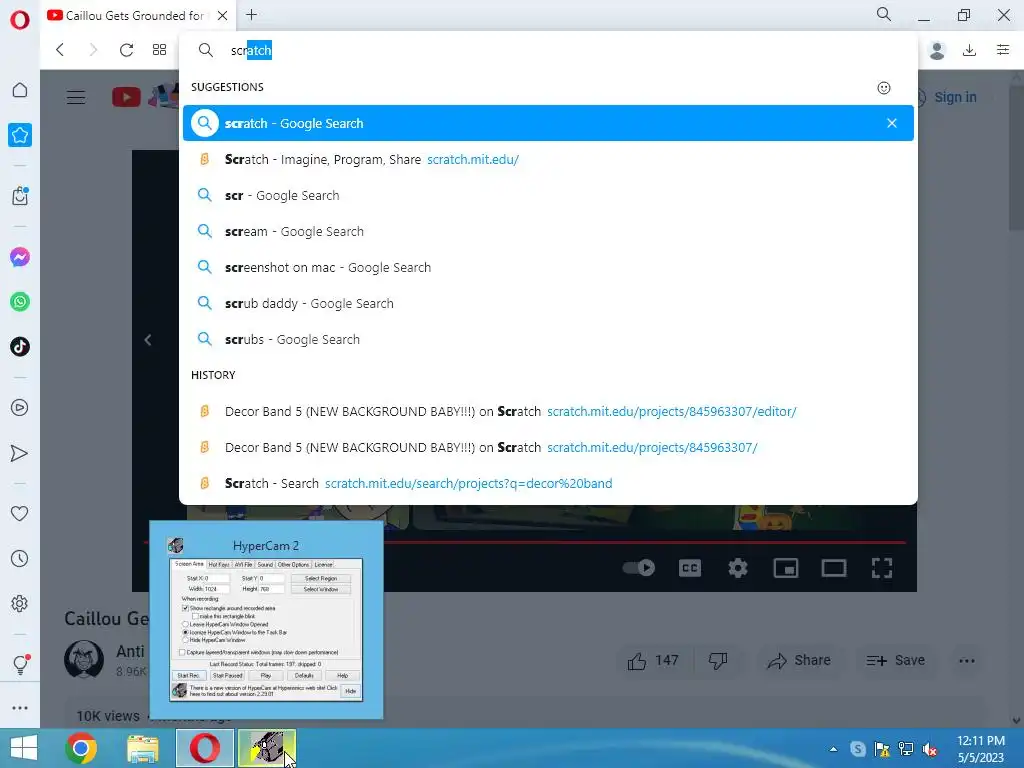
Task: Open Decor Band 5 project page without editor
Action: 548,447
